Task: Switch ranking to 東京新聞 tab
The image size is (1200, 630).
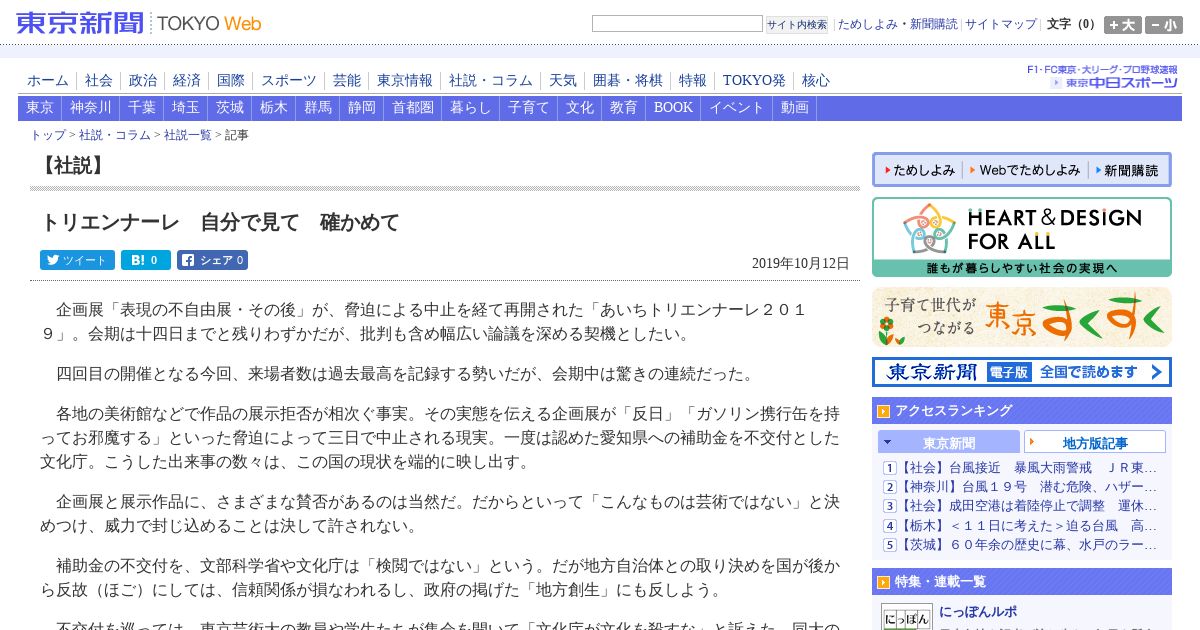Action: click(x=949, y=442)
